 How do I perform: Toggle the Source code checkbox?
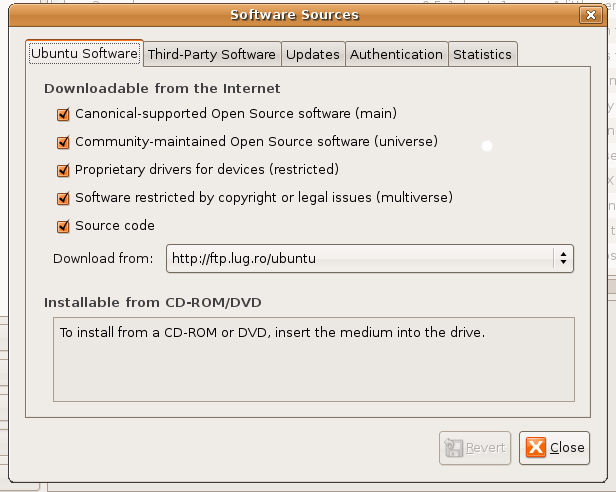tap(63, 226)
